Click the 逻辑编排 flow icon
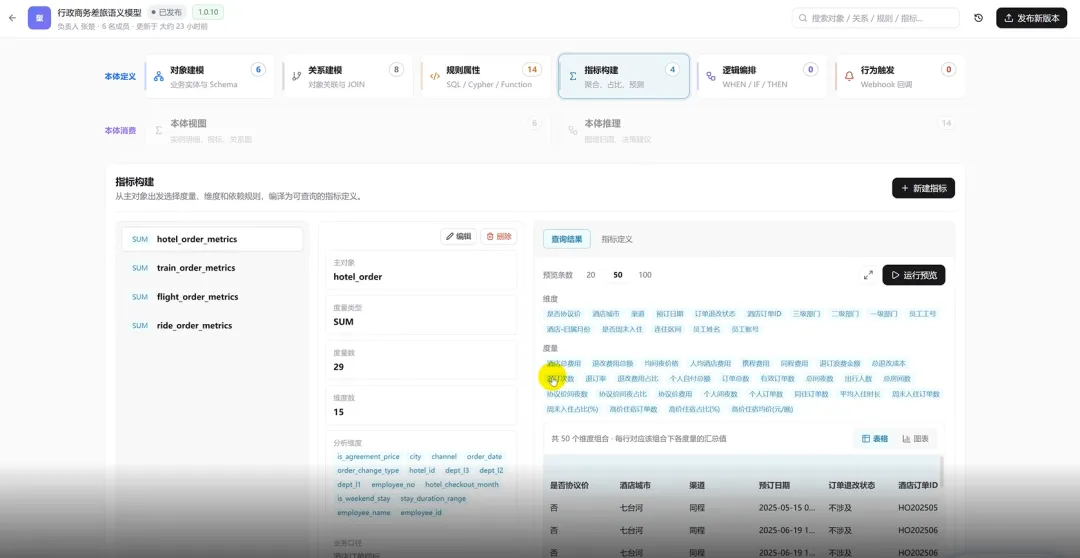1080x558 pixels. pos(711,76)
